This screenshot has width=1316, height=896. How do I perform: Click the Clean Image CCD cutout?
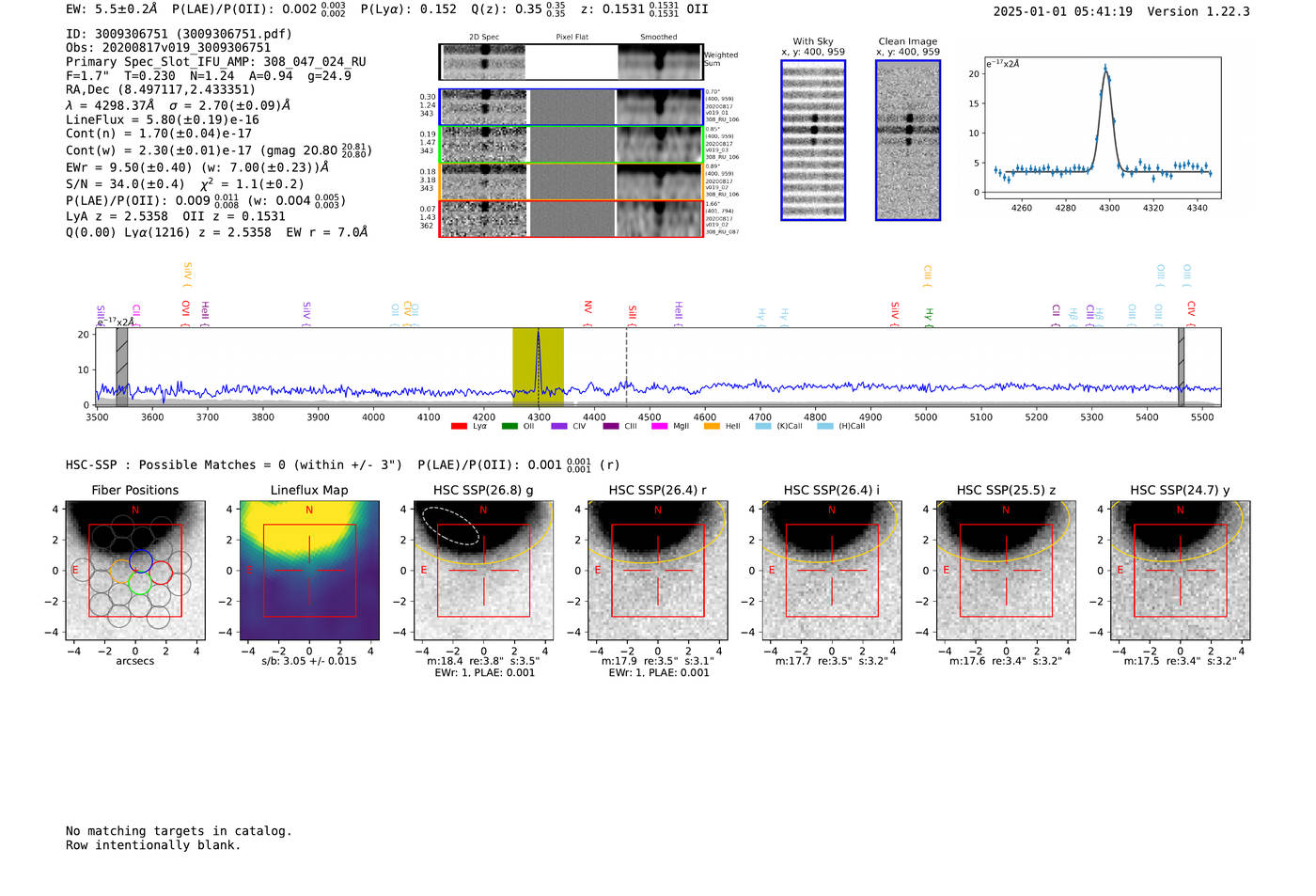tap(908, 140)
